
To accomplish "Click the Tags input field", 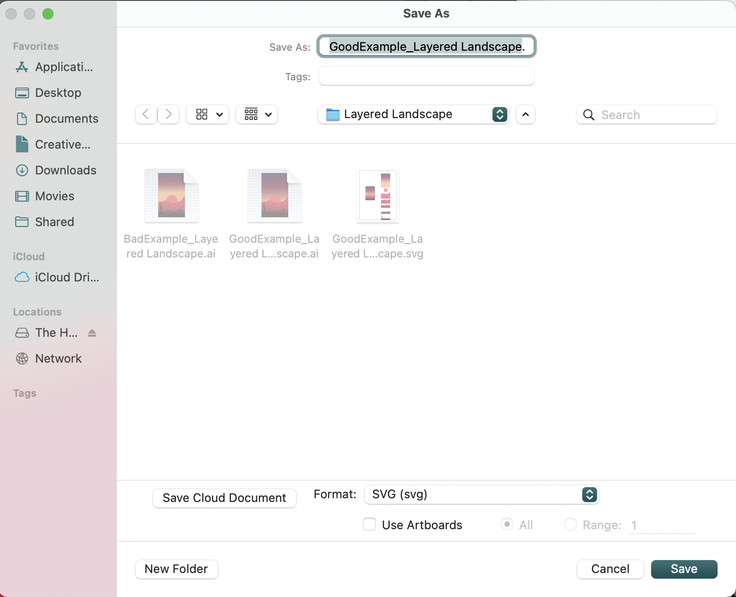I will click(426, 76).
